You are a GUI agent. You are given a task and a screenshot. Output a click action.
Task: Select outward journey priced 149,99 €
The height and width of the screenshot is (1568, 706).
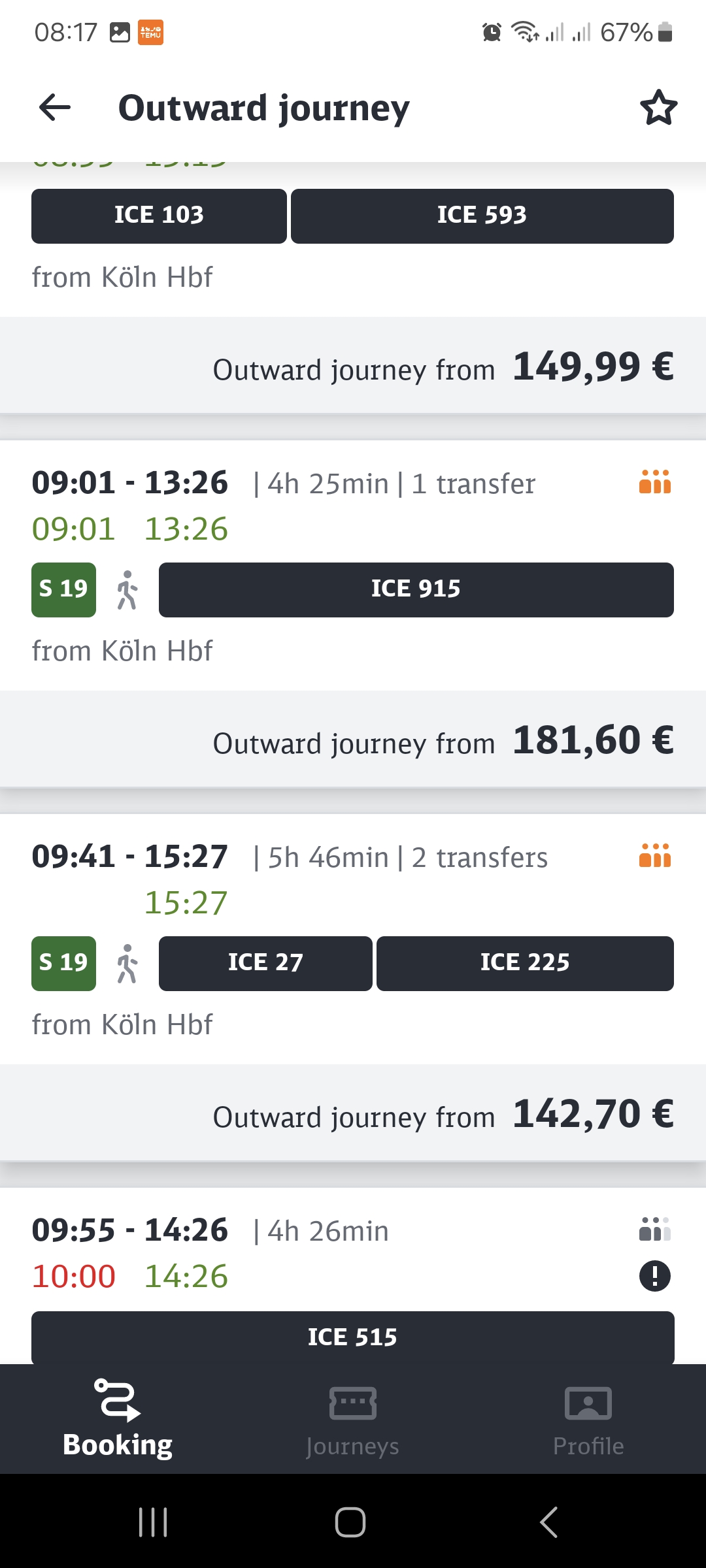tap(353, 366)
